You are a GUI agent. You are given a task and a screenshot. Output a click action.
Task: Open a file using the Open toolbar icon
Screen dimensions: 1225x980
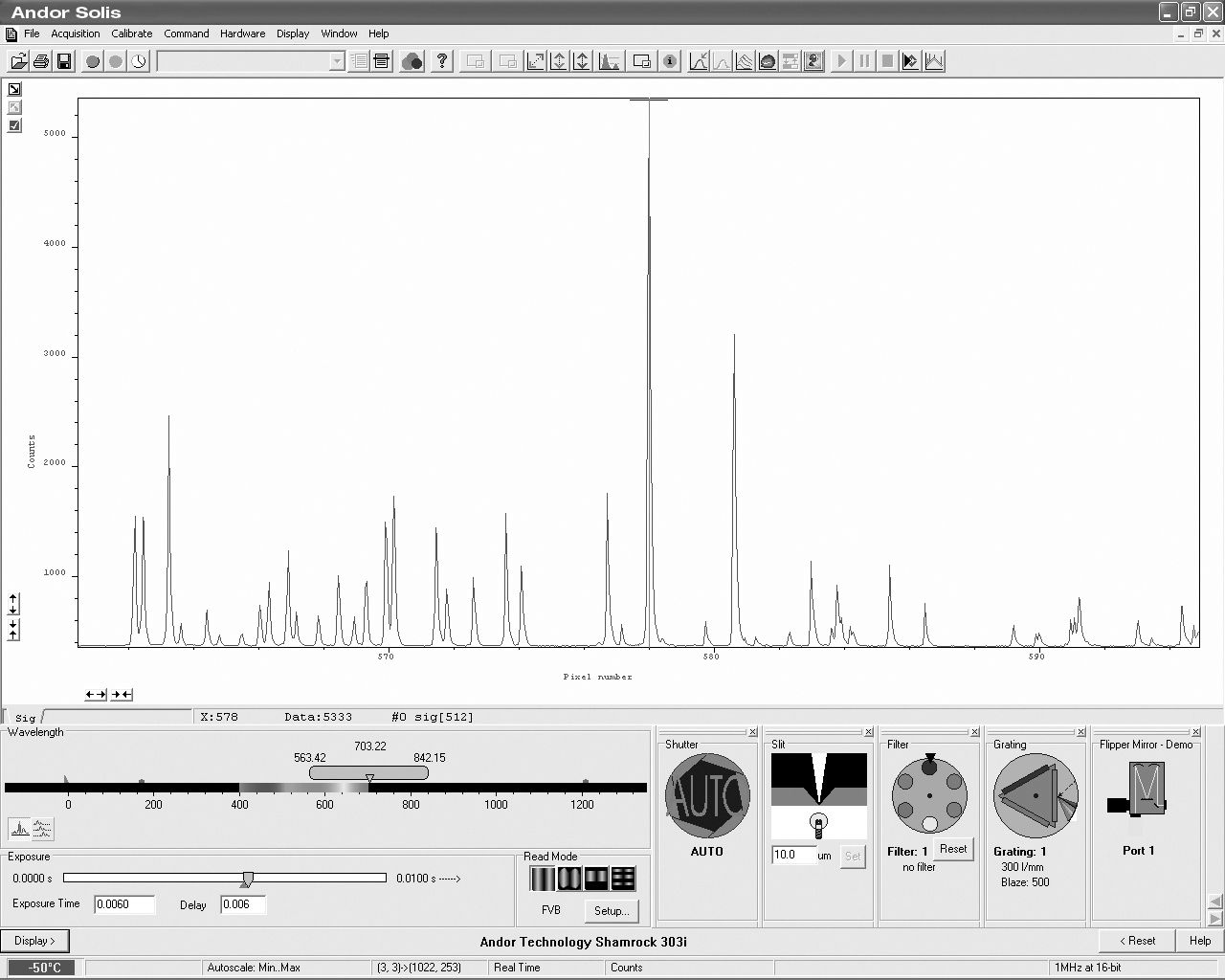click(x=17, y=61)
